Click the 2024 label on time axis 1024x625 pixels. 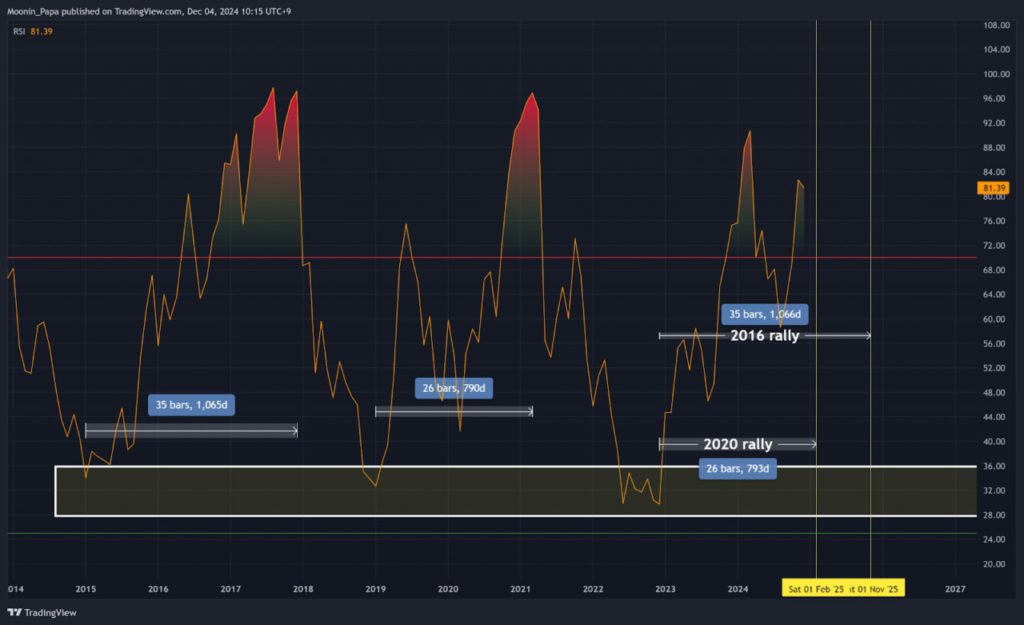click(738, 589)
